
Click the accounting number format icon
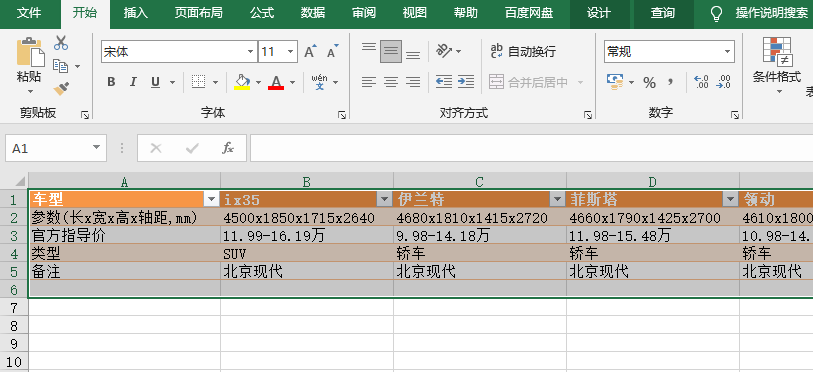tap(615, 82)
